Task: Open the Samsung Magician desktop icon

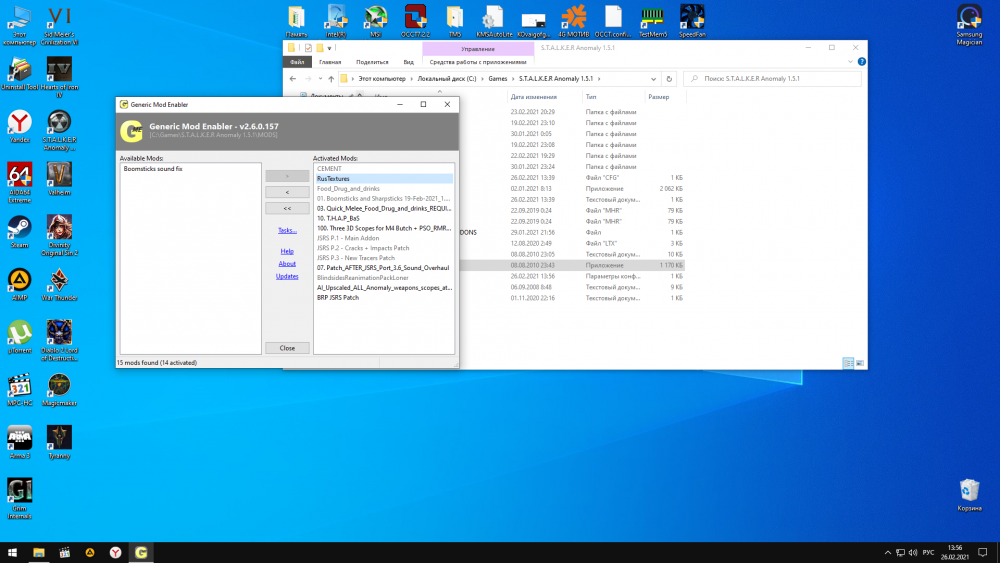Action: coord(969,18)
